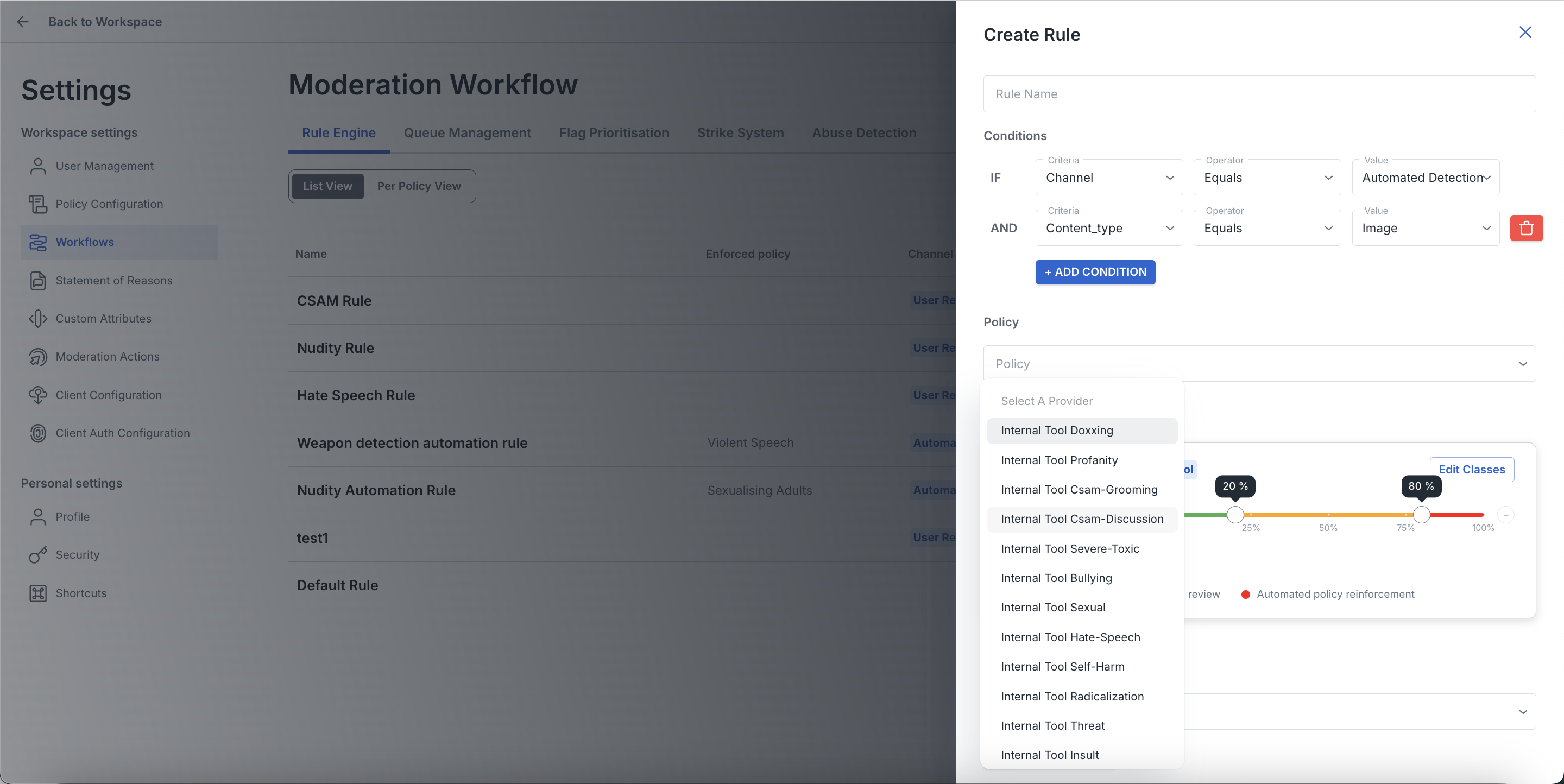Click the Custom Attributes icon
The width and height of the screenshot is (1564, 784).
tap(37, 319)
